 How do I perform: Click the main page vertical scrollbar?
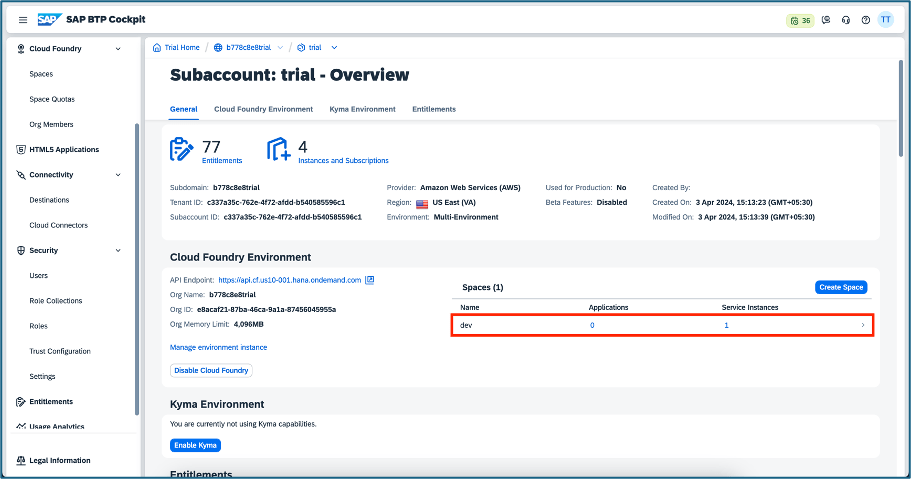pyautogui.click(x=901, y=108)
